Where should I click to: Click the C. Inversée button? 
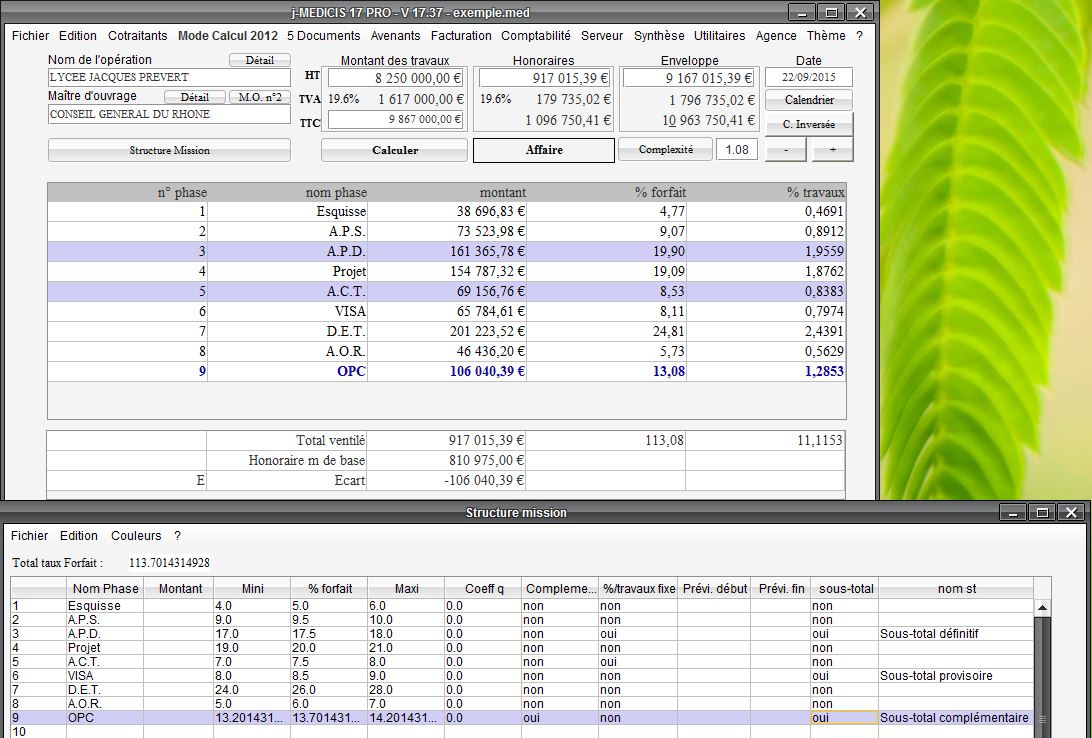point(809,124)
